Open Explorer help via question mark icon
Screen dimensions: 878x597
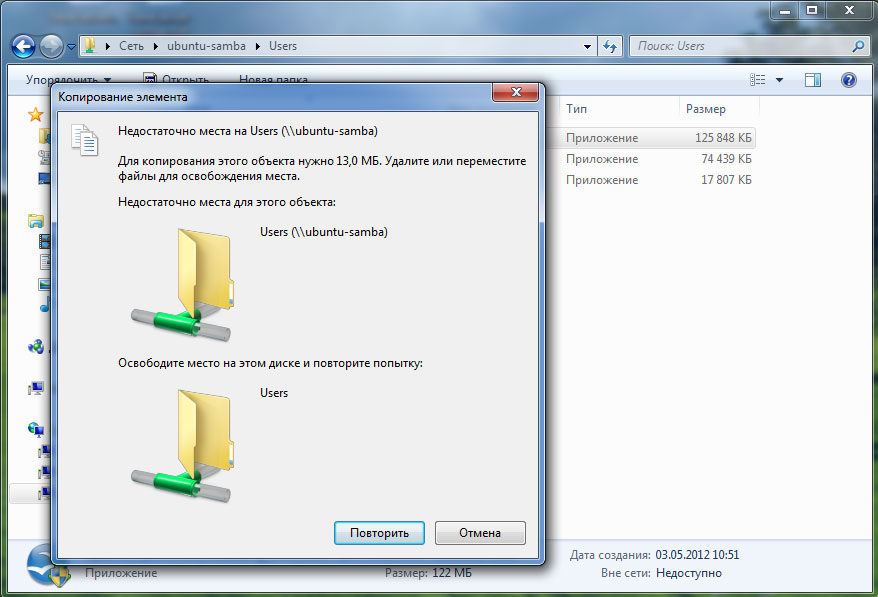[x=849, y=80]
